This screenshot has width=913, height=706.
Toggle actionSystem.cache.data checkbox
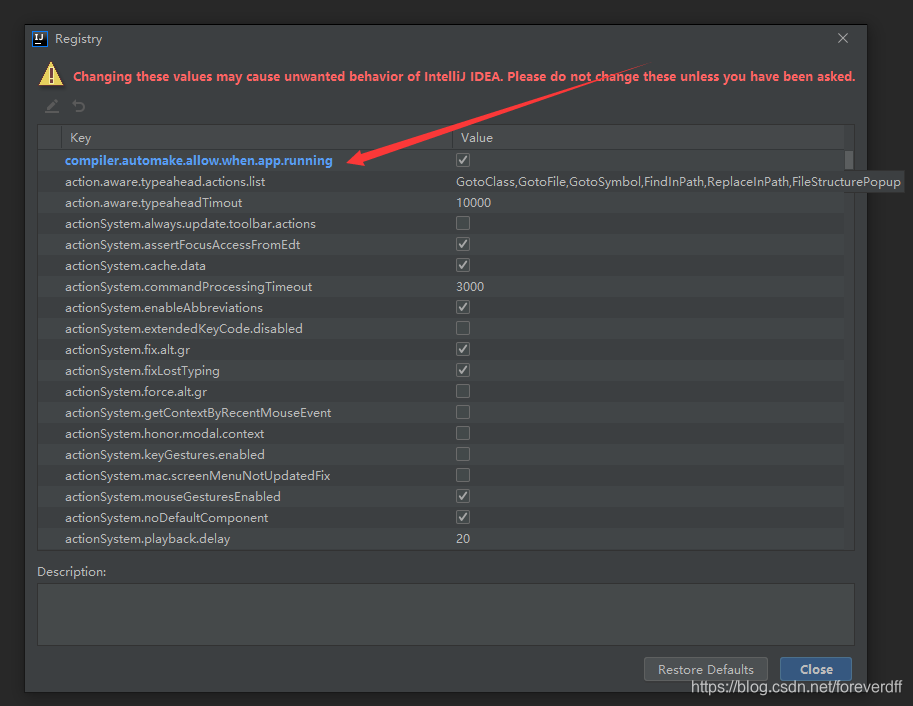[x=463, y=265]
